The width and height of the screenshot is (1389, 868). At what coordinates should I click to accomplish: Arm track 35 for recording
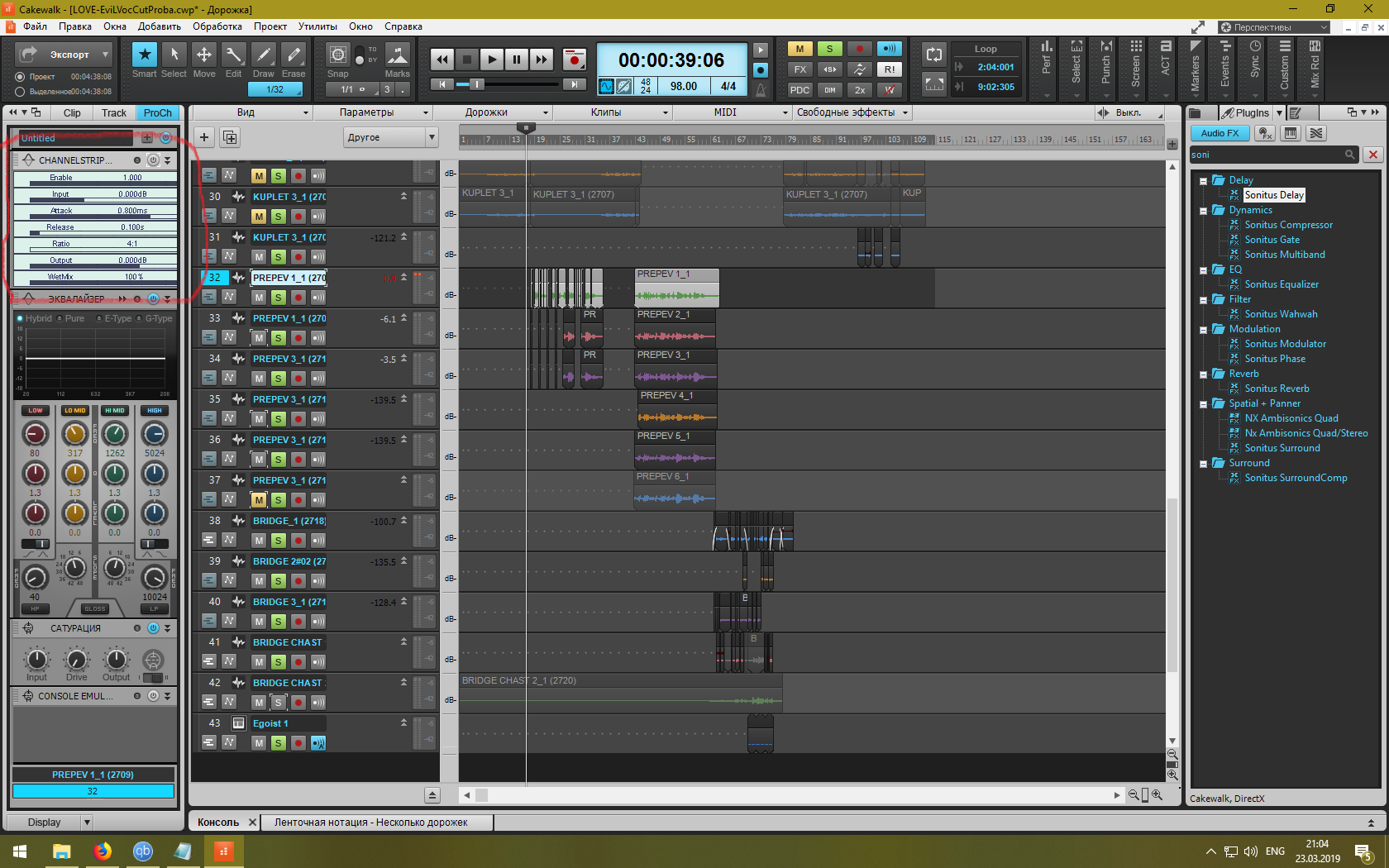(298, 419)
